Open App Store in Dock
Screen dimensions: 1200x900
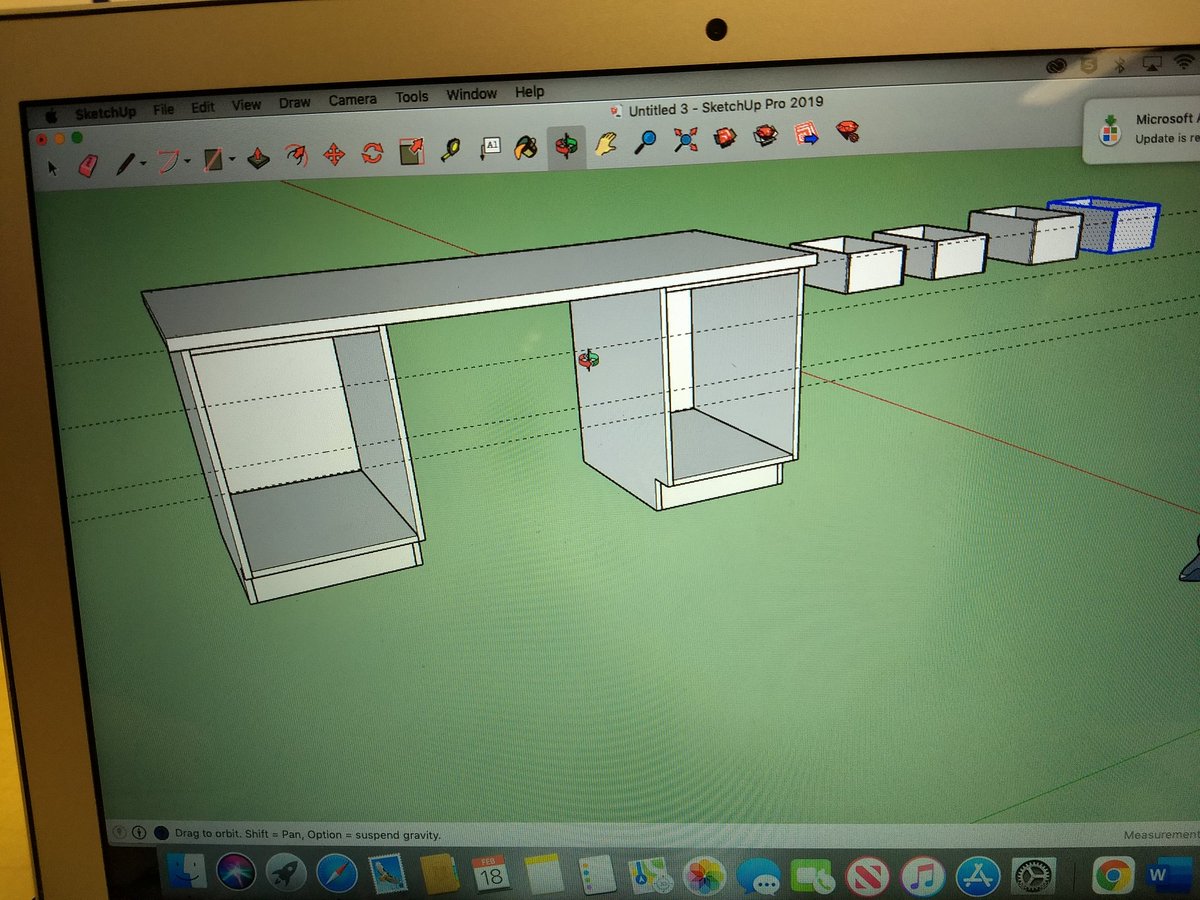[x=977, y=876]
